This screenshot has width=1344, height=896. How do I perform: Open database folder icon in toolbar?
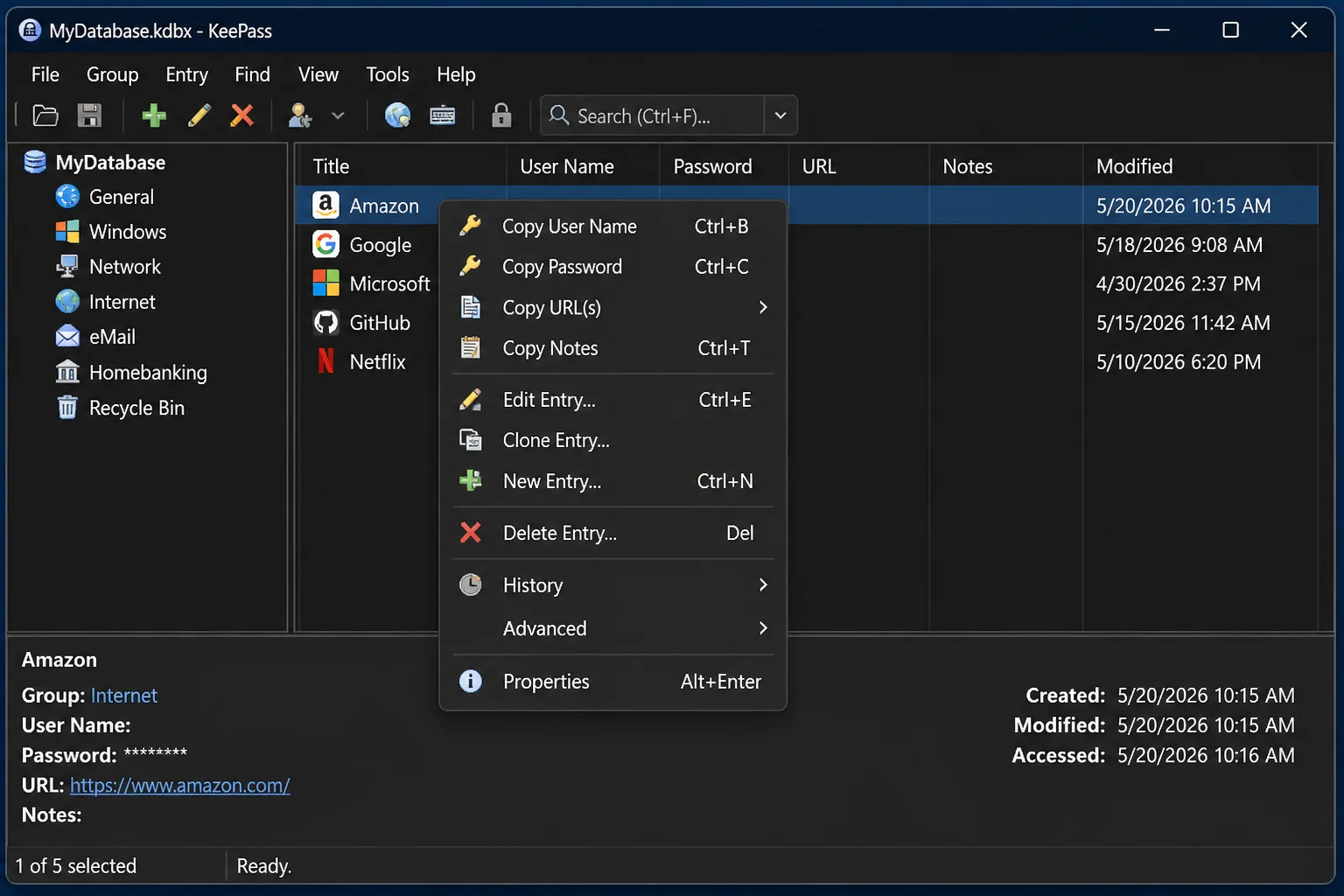(45, 115)
